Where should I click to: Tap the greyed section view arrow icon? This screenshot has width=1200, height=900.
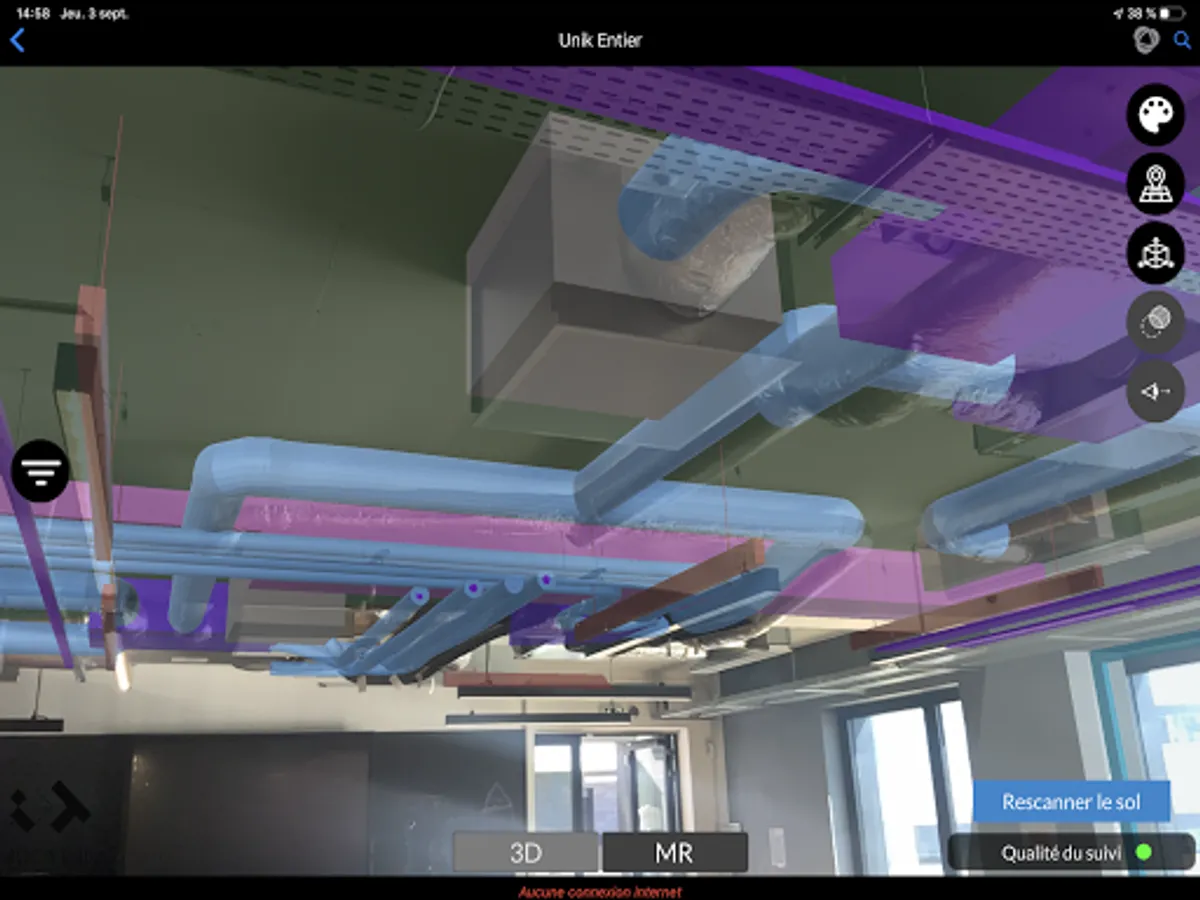(1156, 391)
